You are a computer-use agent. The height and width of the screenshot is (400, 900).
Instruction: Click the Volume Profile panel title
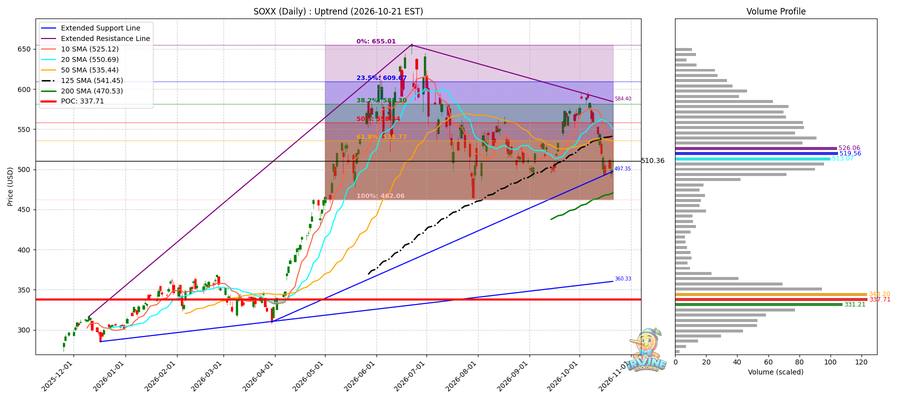(x=775, y=11)
